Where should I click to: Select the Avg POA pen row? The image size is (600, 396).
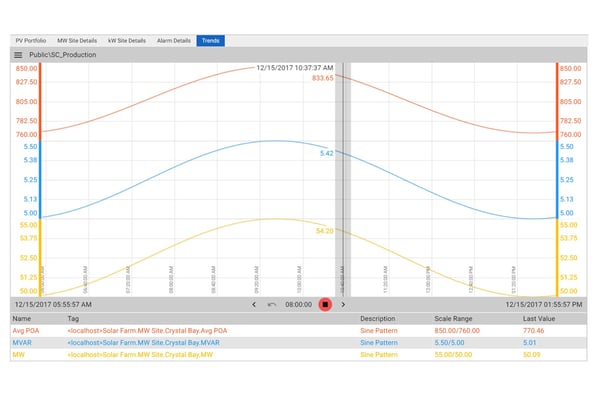(298, 331)
